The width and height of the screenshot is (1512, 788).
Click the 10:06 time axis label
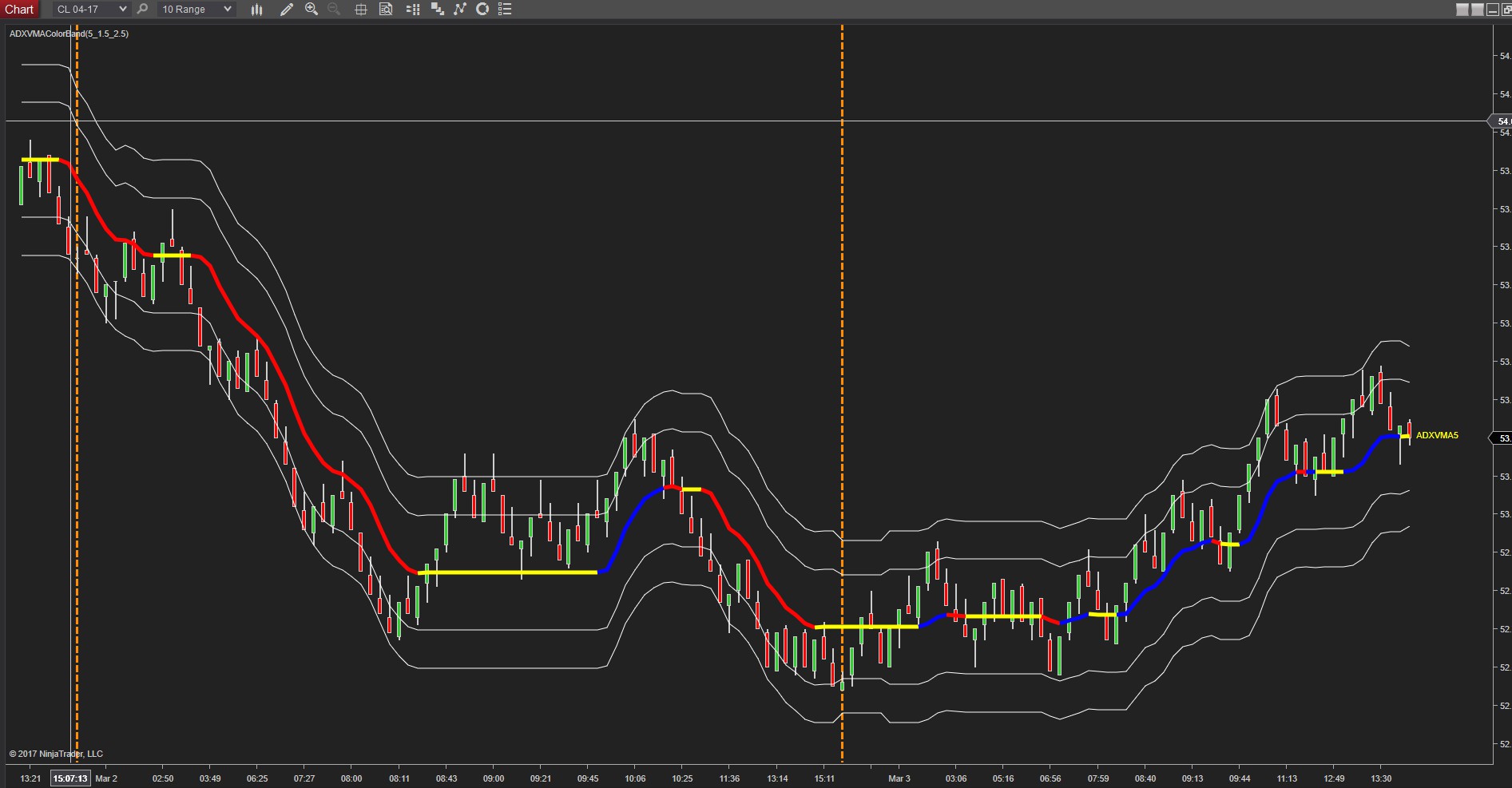click(635, 778)
